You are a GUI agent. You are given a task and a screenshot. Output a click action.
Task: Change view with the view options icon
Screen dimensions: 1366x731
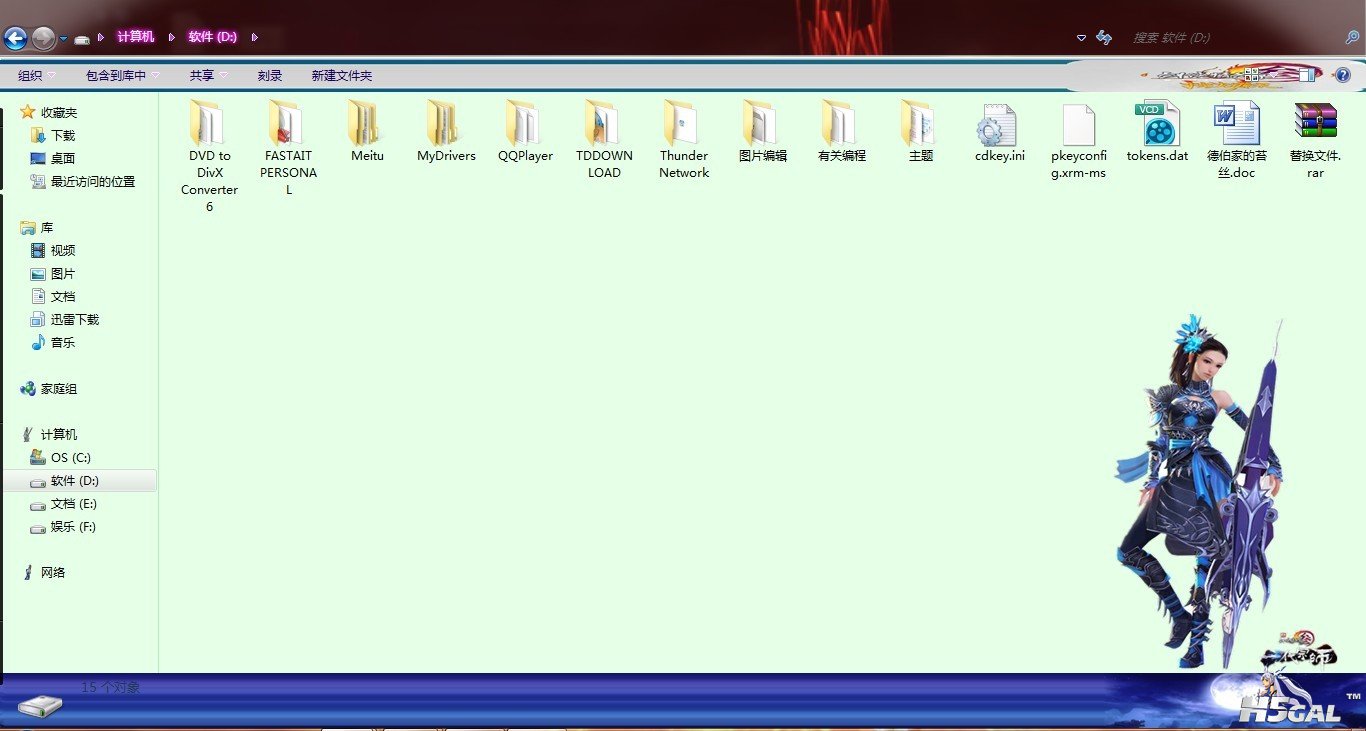(x=1252, y=74)
